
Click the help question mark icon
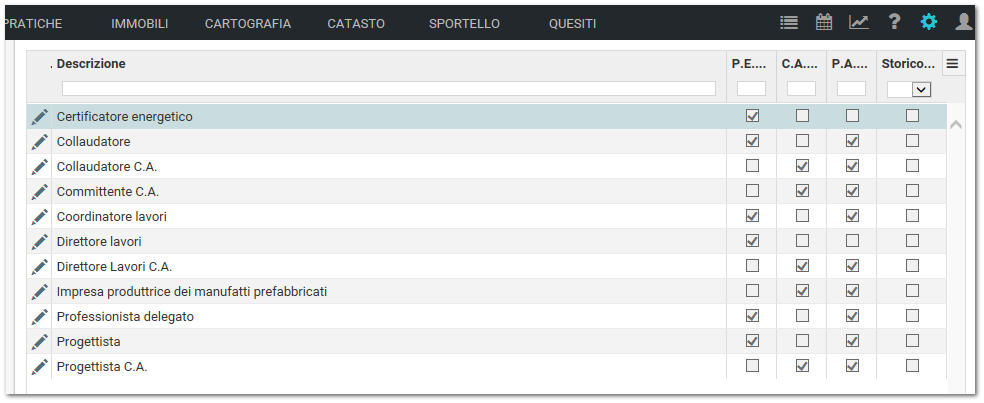pyautogui.click(x=895, y=22)
